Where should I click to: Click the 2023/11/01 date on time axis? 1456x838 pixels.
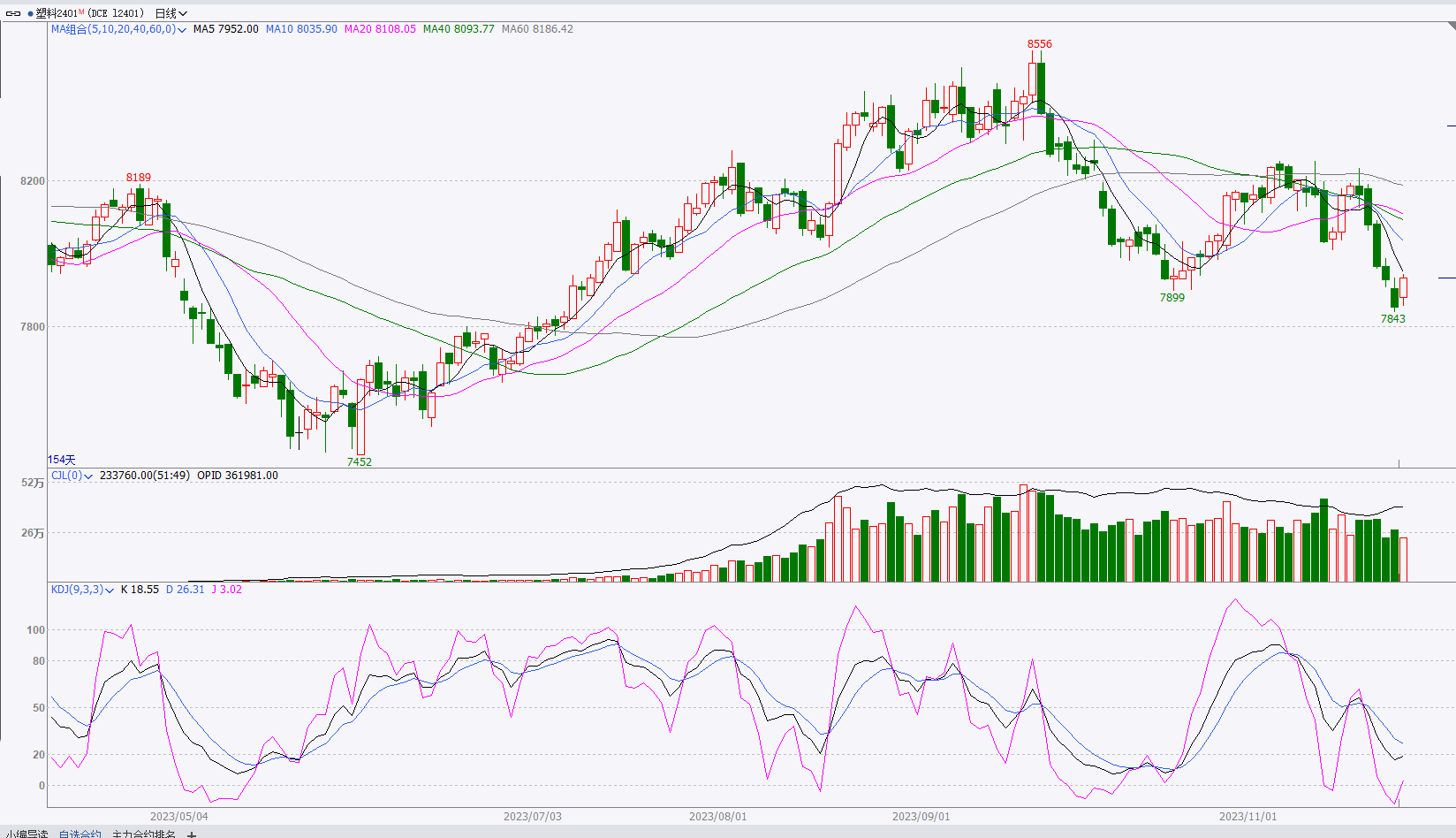point(1247,816)
